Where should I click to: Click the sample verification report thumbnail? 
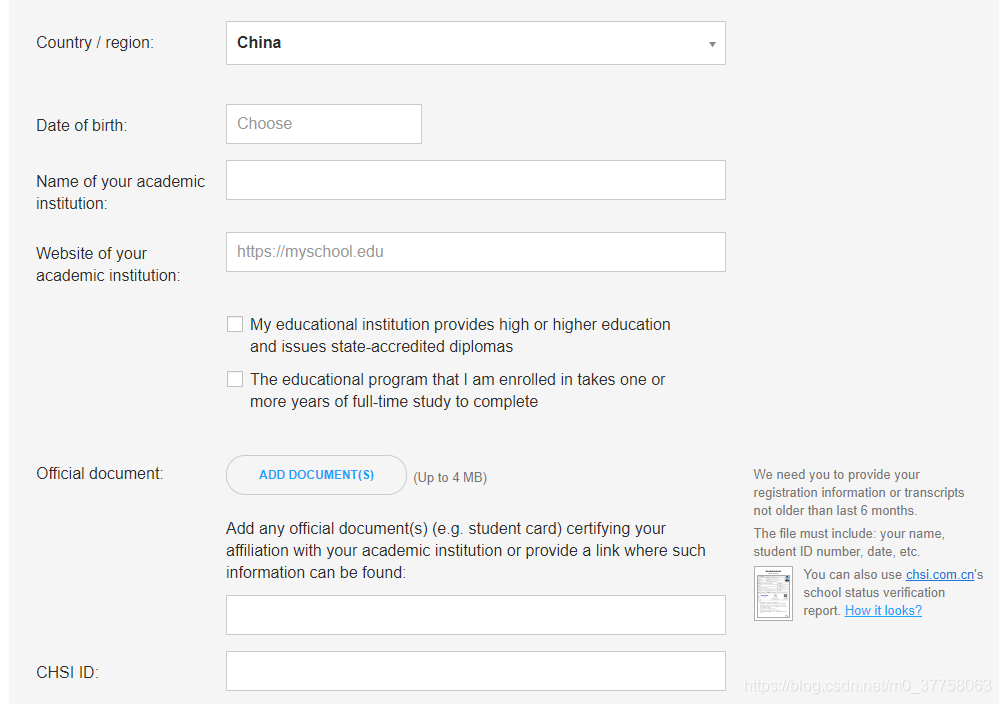coord(773,593)
